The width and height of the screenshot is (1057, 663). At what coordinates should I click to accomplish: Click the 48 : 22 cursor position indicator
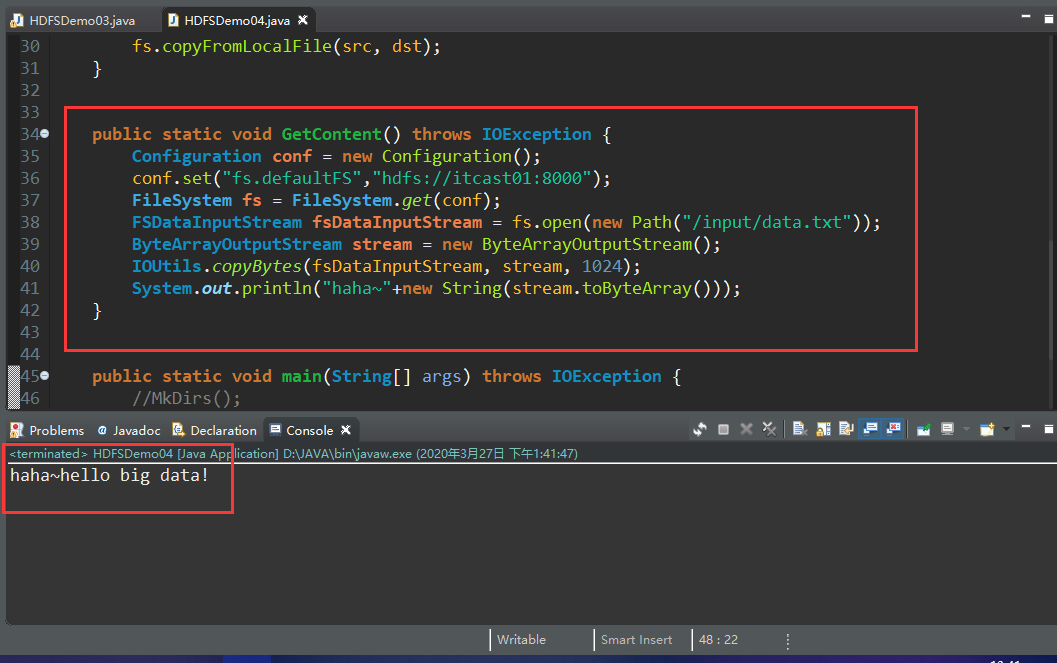(x=718, y=639)
